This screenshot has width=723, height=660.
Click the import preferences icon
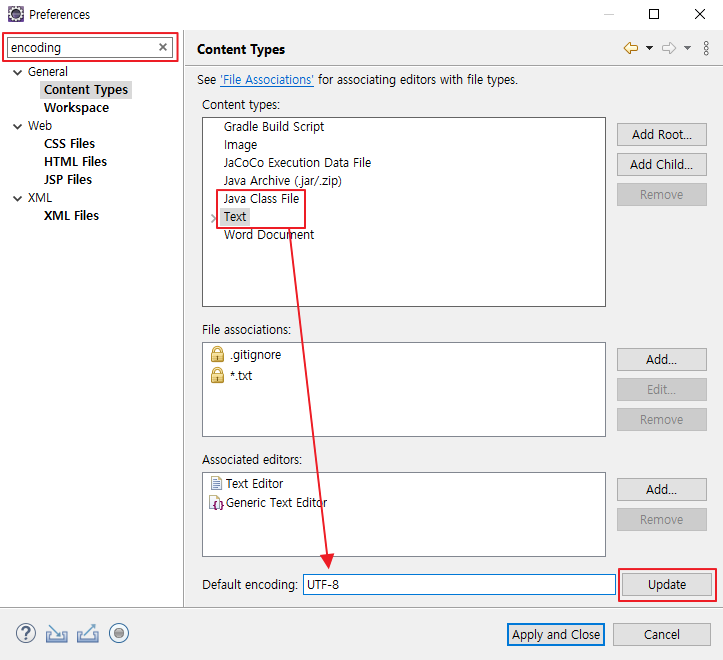57,634
